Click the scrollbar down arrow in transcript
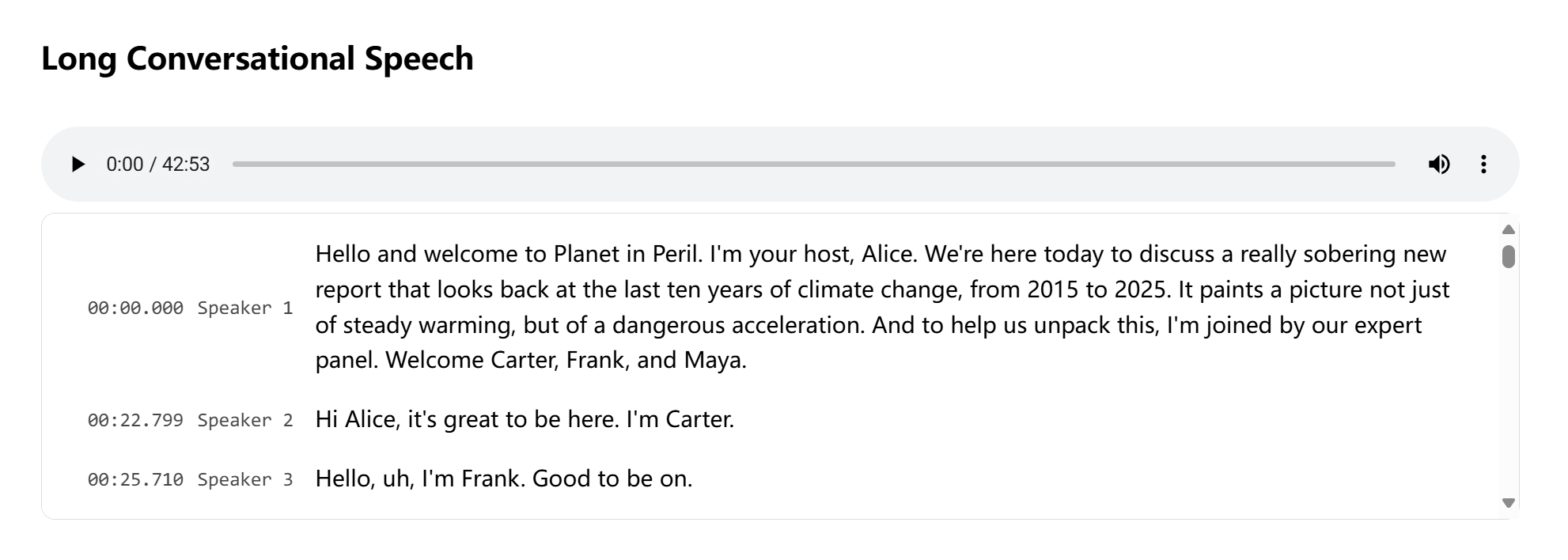This screenshot has height=560, width=1568. (x=1508, y=503)
